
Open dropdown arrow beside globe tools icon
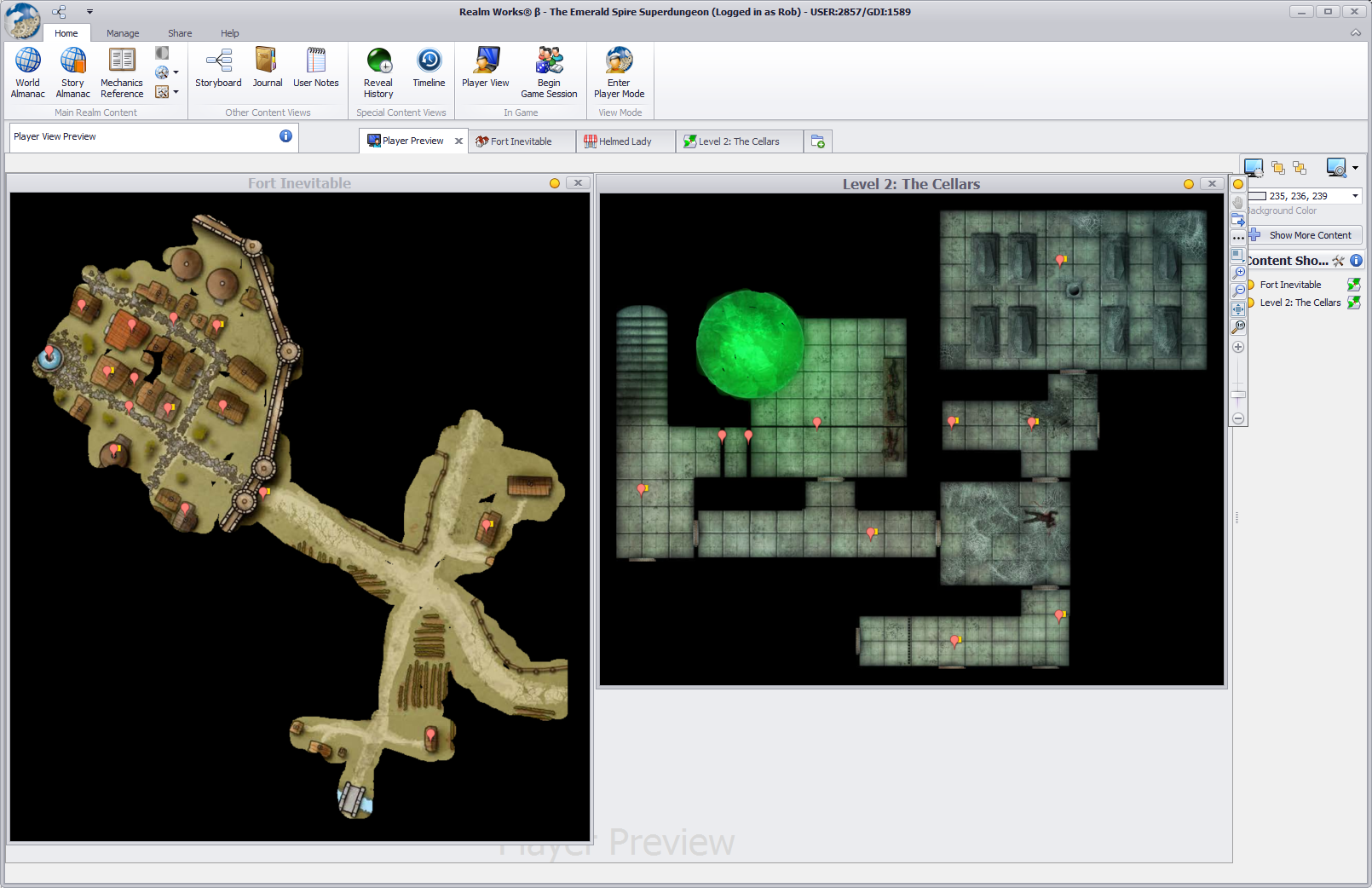pos(176,72)
